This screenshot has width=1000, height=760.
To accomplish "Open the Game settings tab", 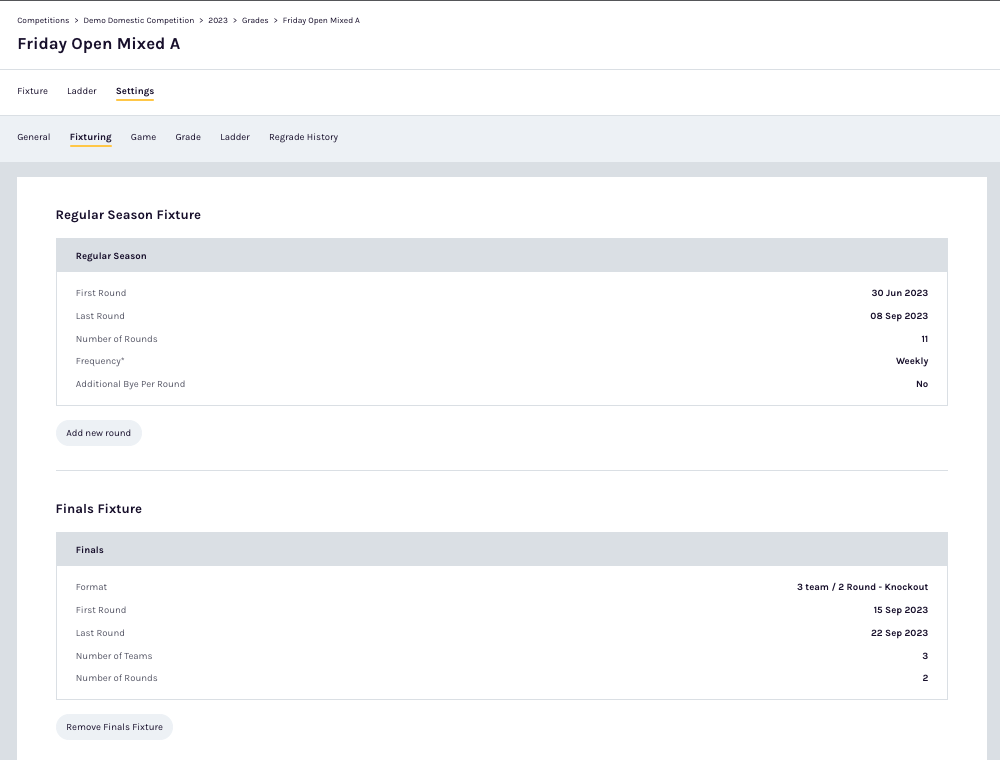I will pyautogui.click(x=143, y=137).
